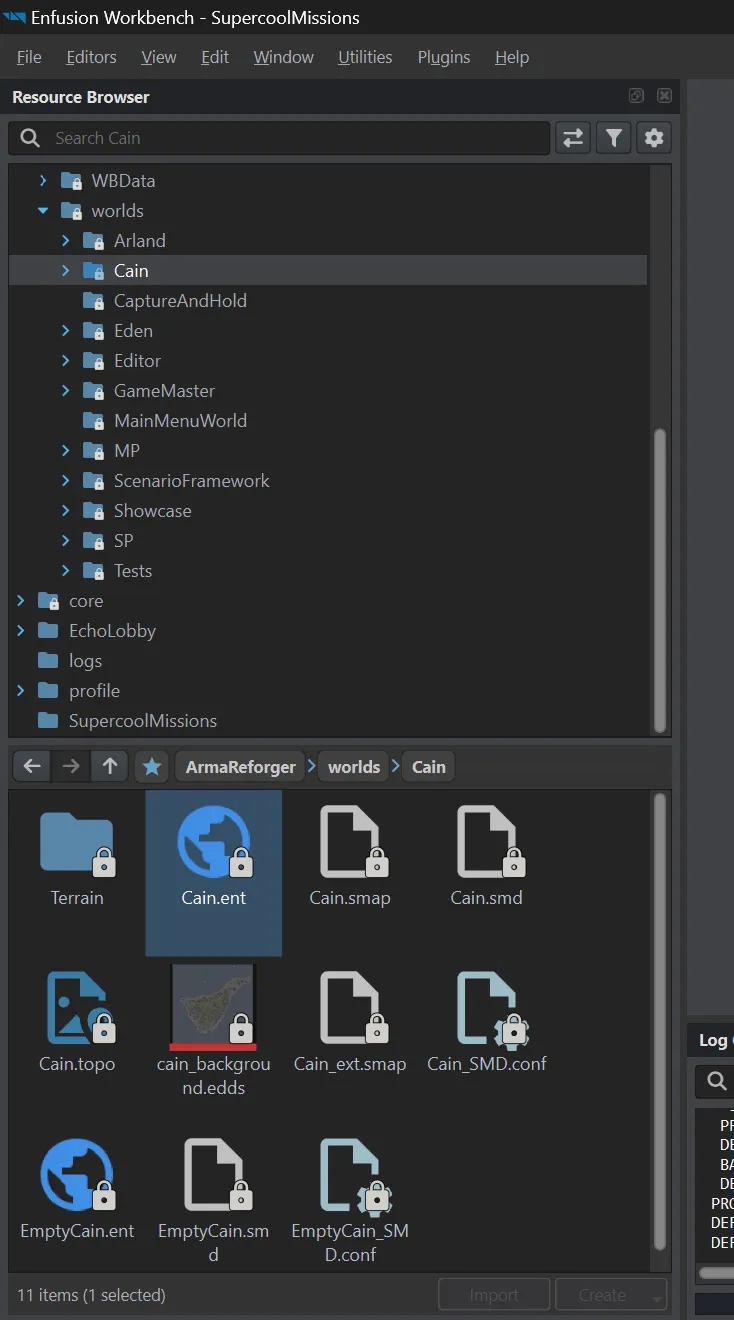
Task: Select the WBData tree item
Action: pos(123,181)
